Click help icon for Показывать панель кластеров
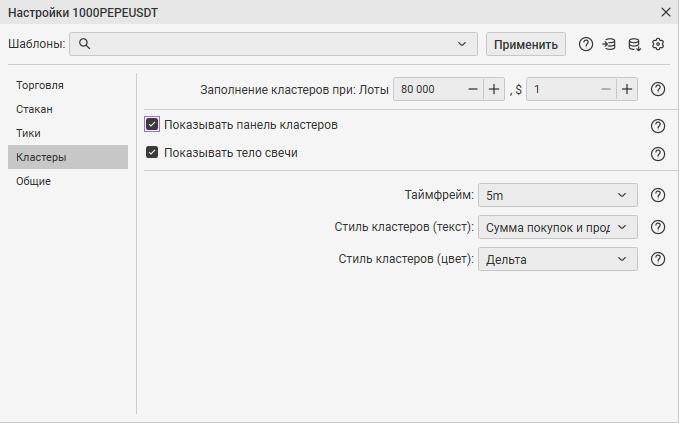Image resolution: width=679 pixels, height=423 pixels. tap(658, 126)
